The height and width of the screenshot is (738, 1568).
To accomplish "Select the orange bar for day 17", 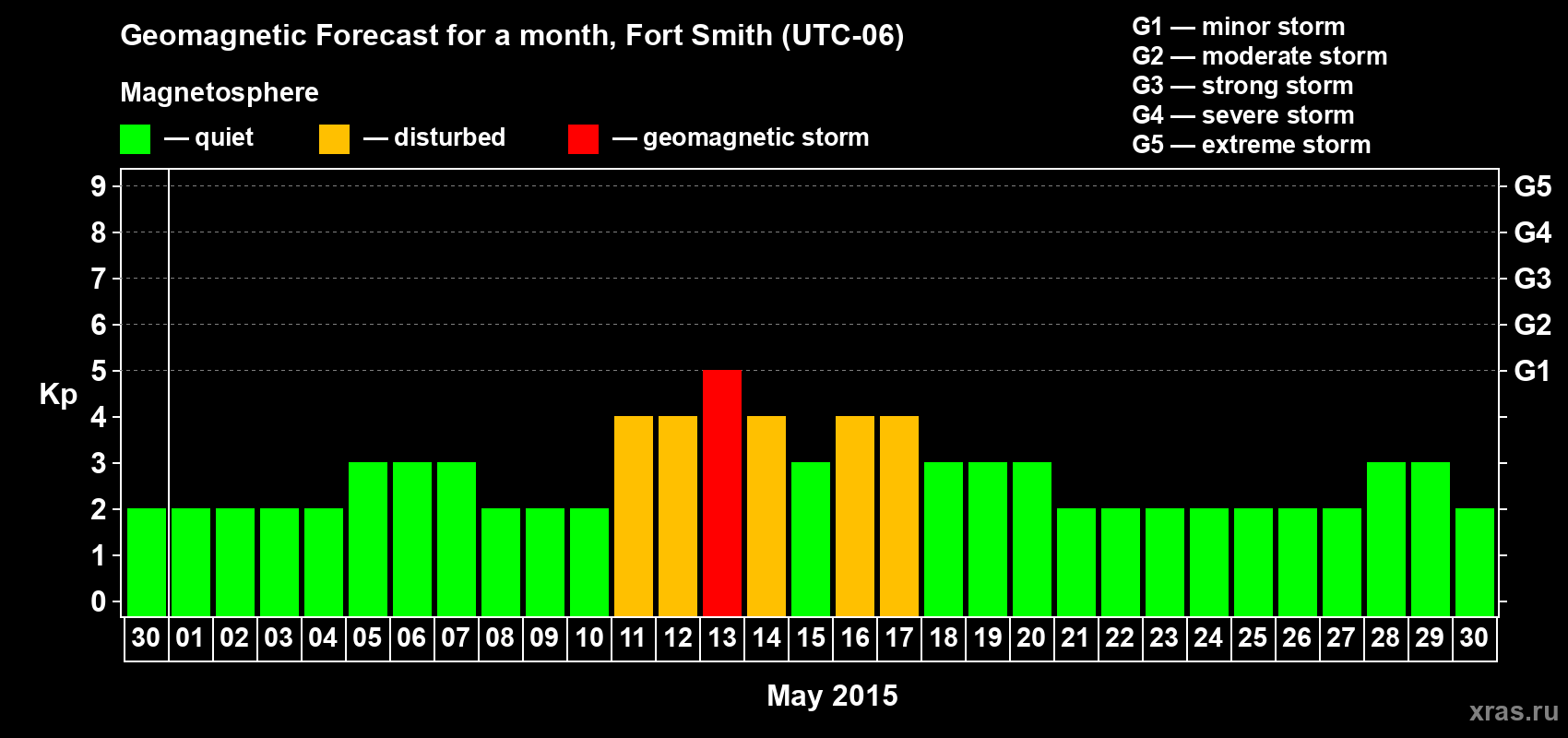I will 899,517.
